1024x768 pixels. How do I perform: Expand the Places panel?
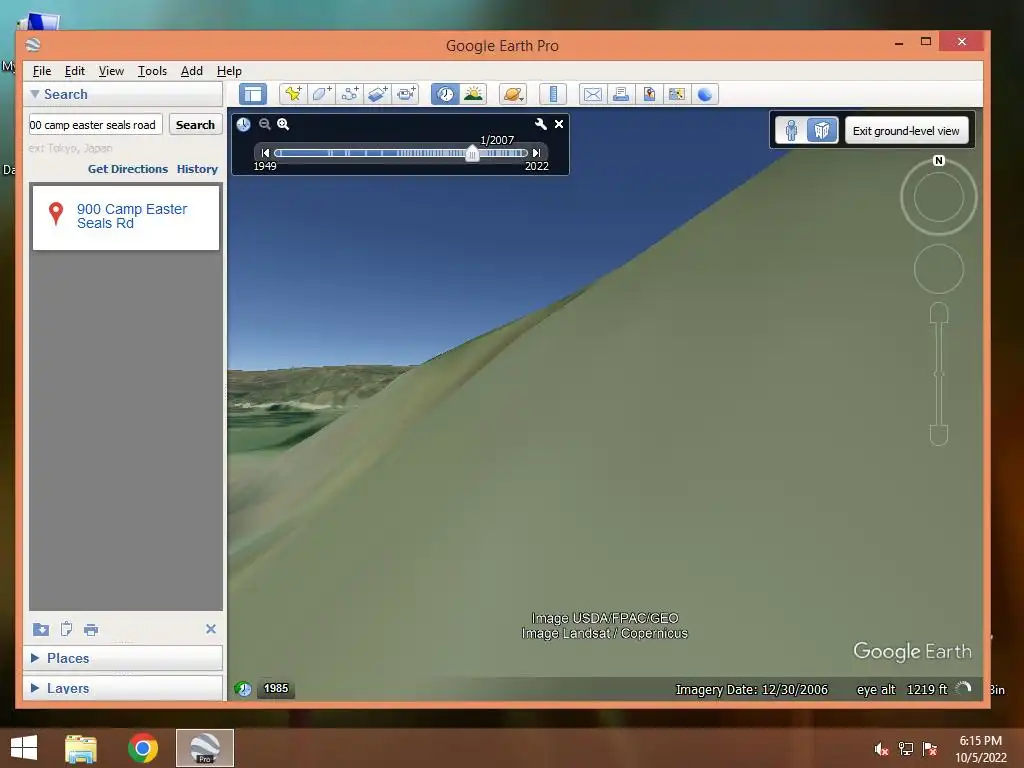(35, 658)
